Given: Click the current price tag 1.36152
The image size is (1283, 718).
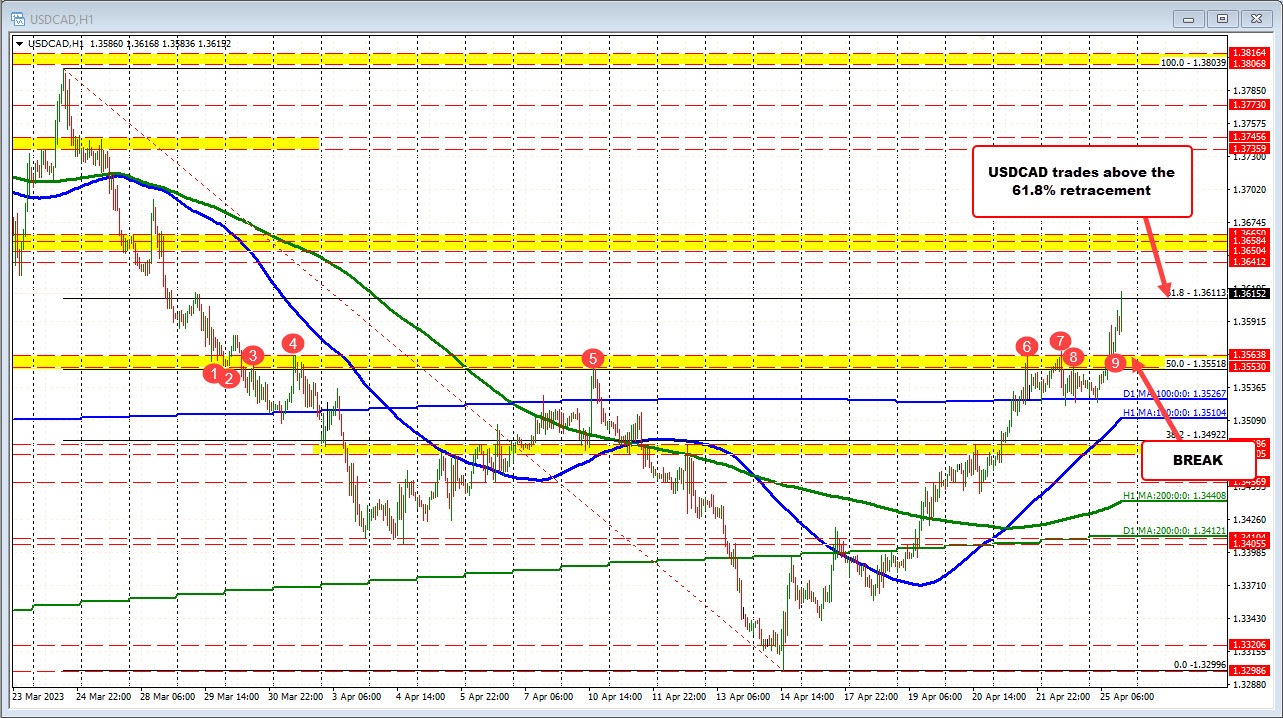Looking at the screenshot, I should click(1250, 294).
